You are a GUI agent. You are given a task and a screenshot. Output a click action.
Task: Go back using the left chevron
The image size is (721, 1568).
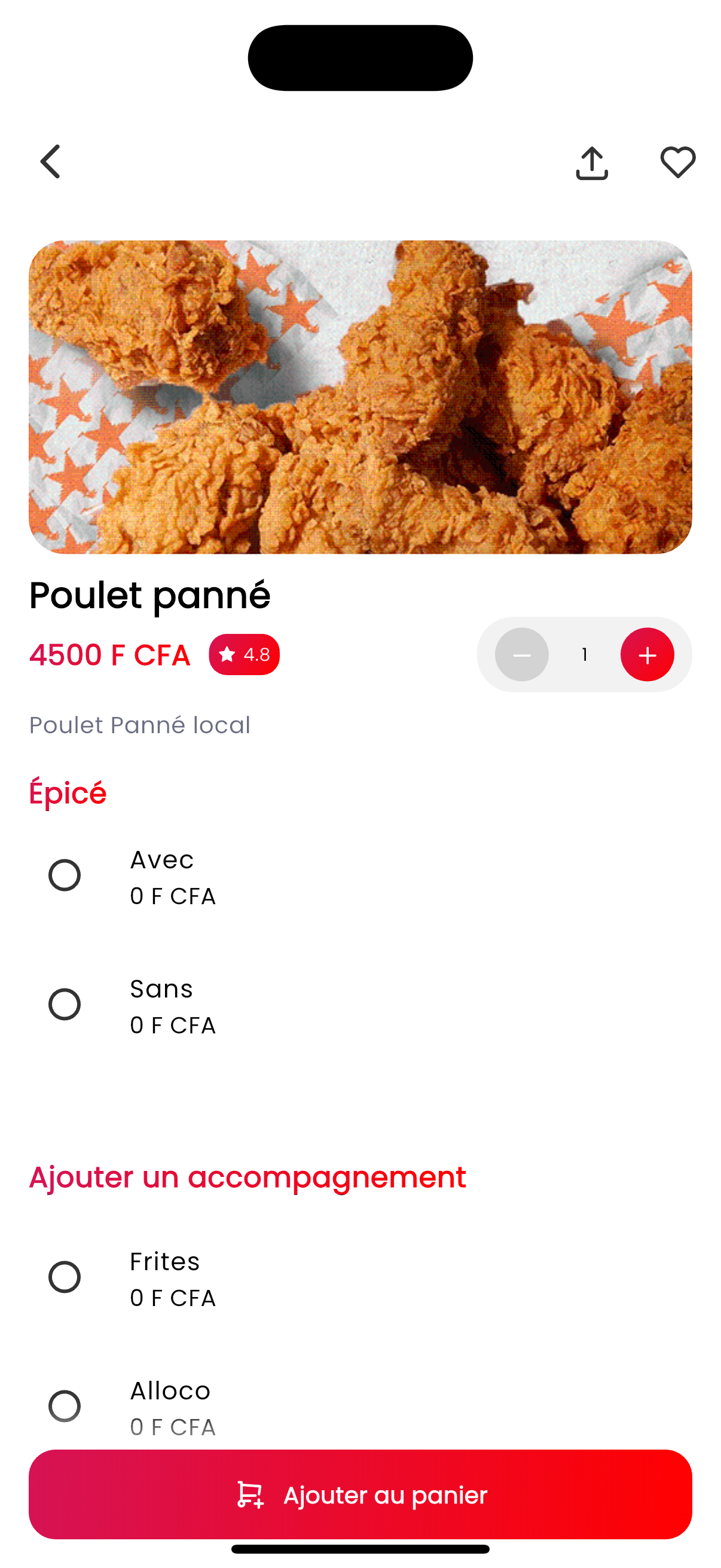point(50,162)
